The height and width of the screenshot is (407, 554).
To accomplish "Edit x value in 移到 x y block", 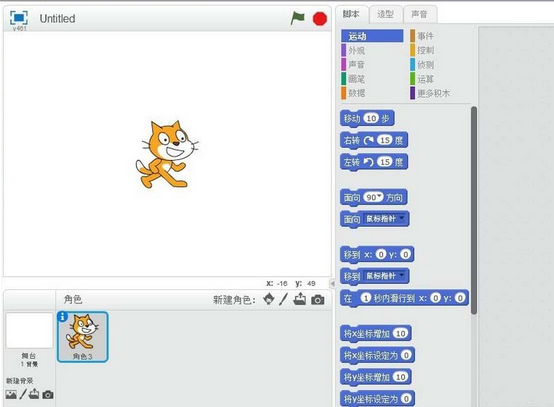I will pos(381,254).
